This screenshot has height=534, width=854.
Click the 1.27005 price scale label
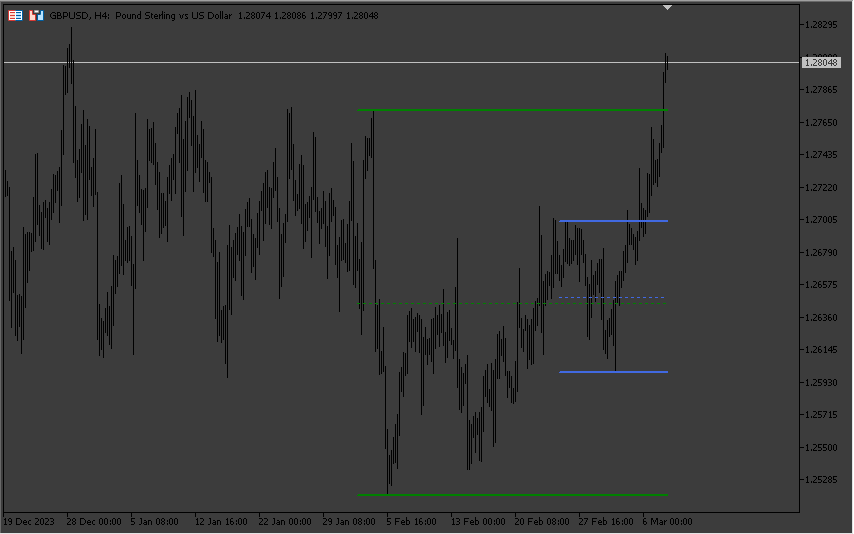pos(821,220)
